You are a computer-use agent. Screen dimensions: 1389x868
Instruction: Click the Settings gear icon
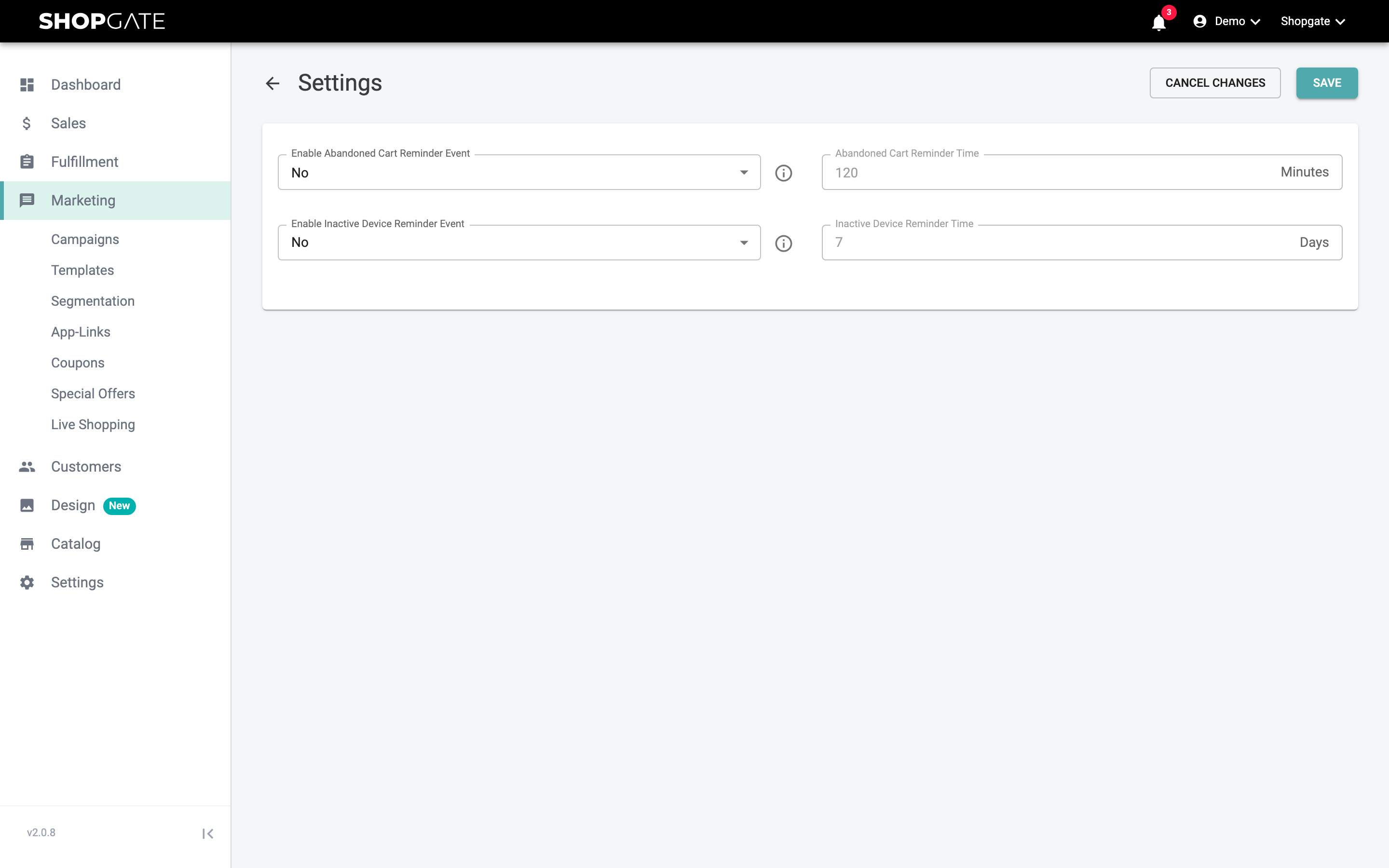pos(27,582)
